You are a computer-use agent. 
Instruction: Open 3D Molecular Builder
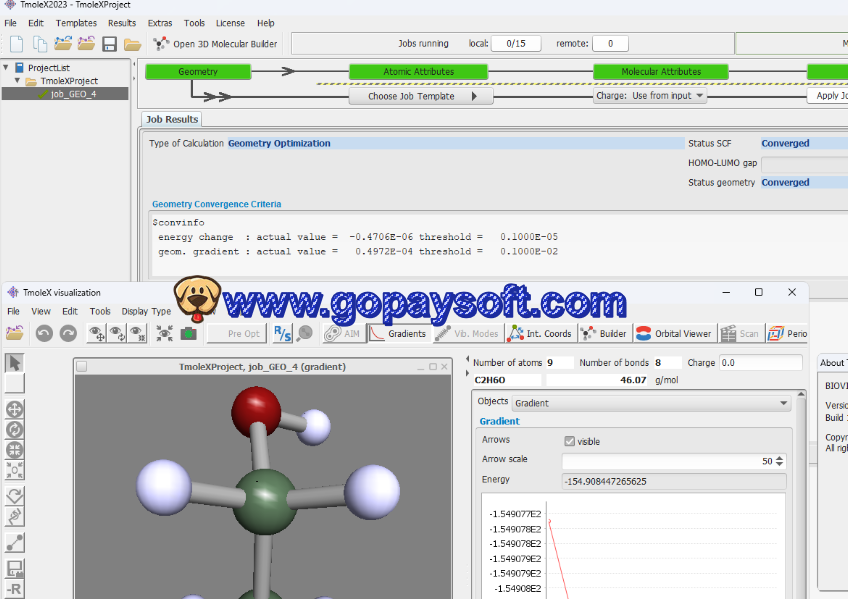[215, 44]
